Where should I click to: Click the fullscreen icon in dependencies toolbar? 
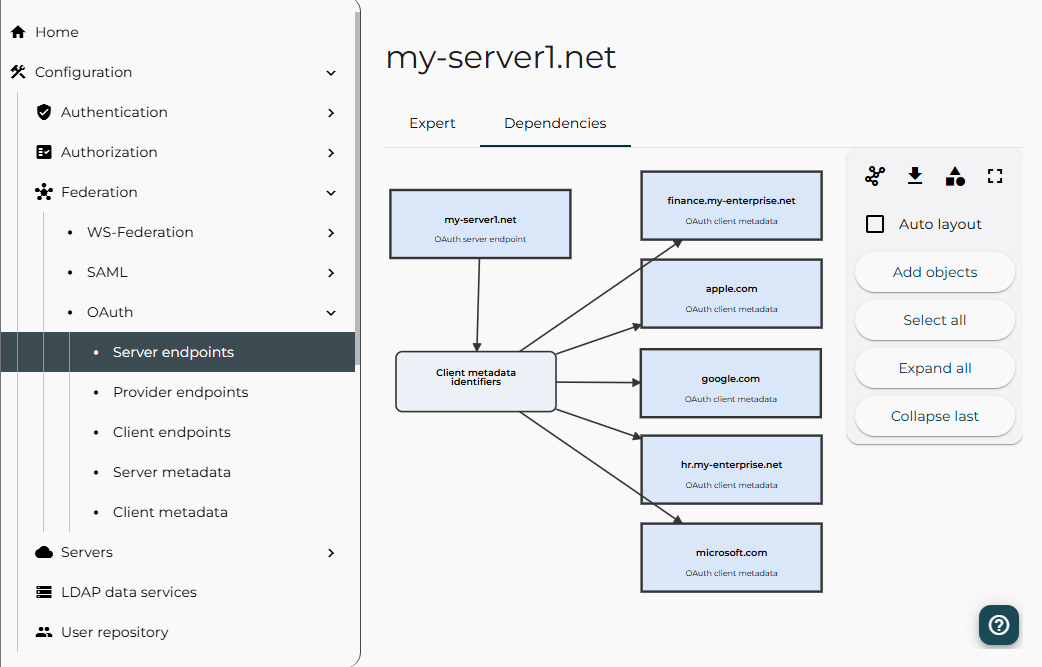point(995,176)
